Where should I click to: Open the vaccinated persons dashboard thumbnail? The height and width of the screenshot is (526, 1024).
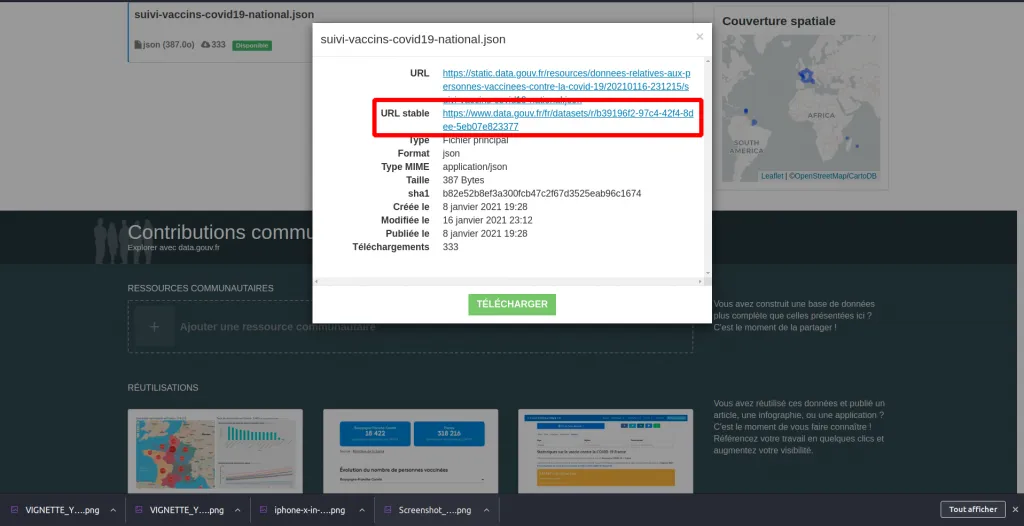411,450
